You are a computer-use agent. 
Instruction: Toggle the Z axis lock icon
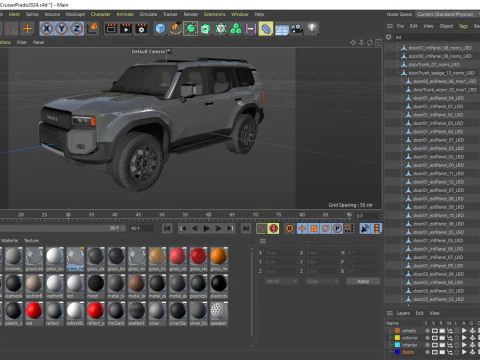point(77,29)
